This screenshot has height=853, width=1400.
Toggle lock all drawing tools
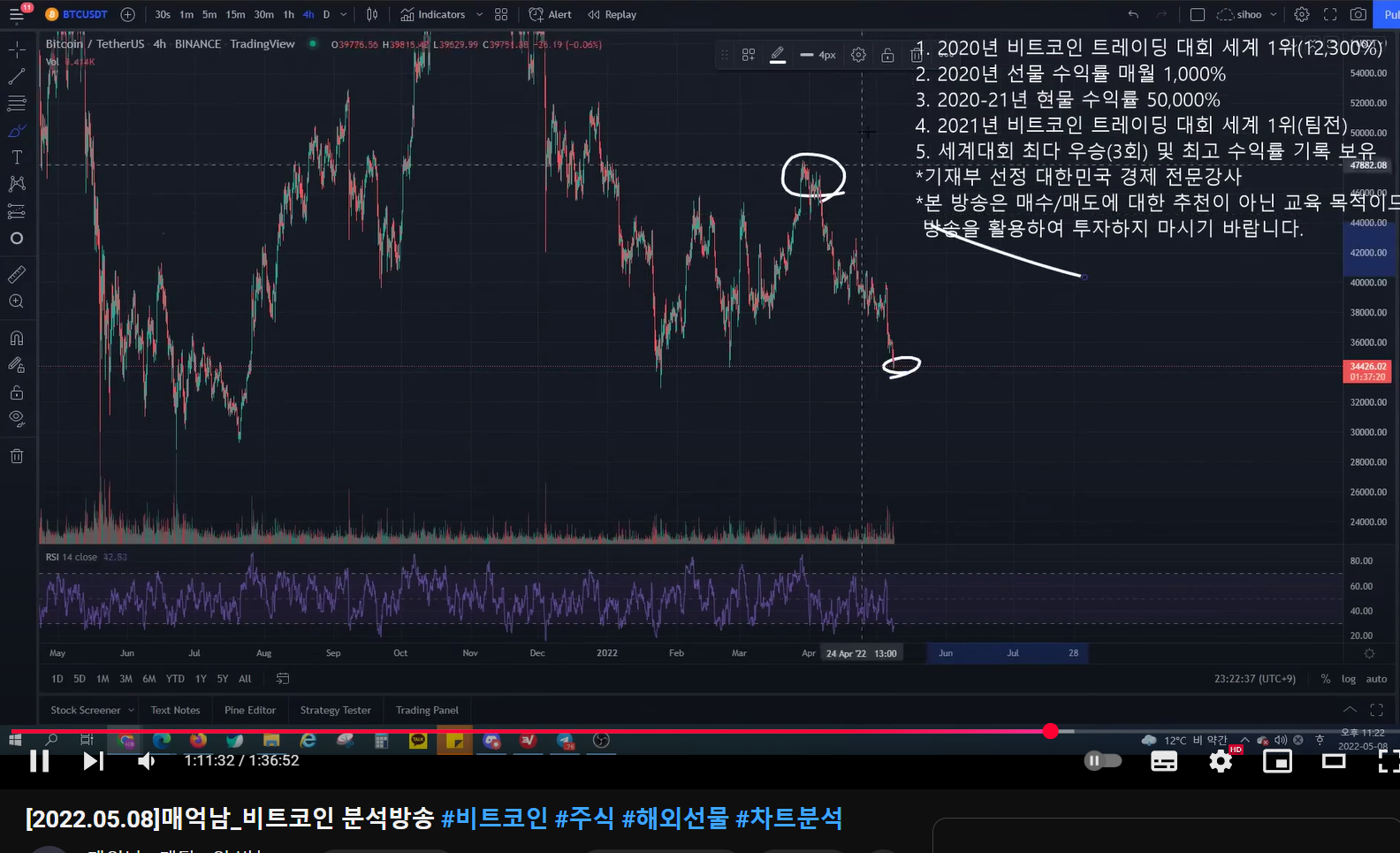click(x=17, y=392)
